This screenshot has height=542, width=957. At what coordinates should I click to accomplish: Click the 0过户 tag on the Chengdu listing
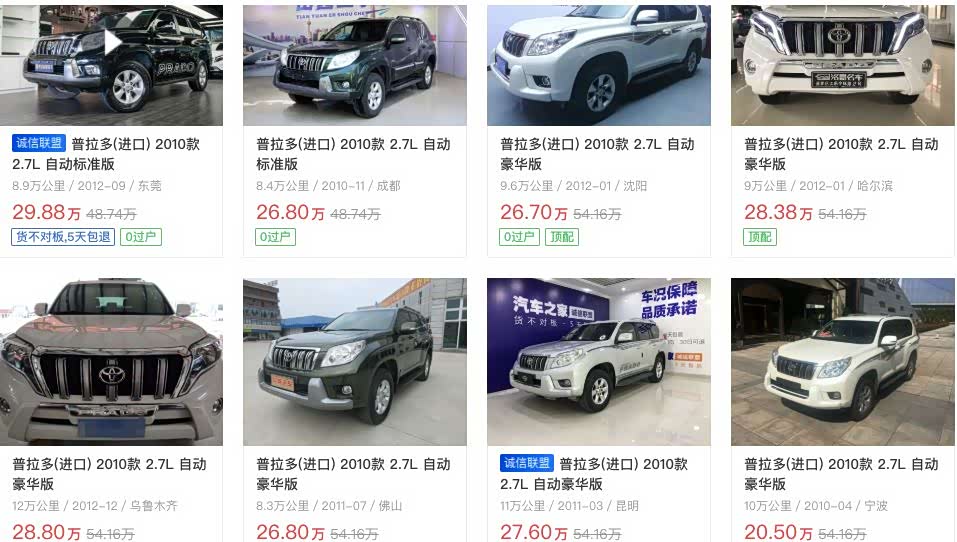(275, 237)
